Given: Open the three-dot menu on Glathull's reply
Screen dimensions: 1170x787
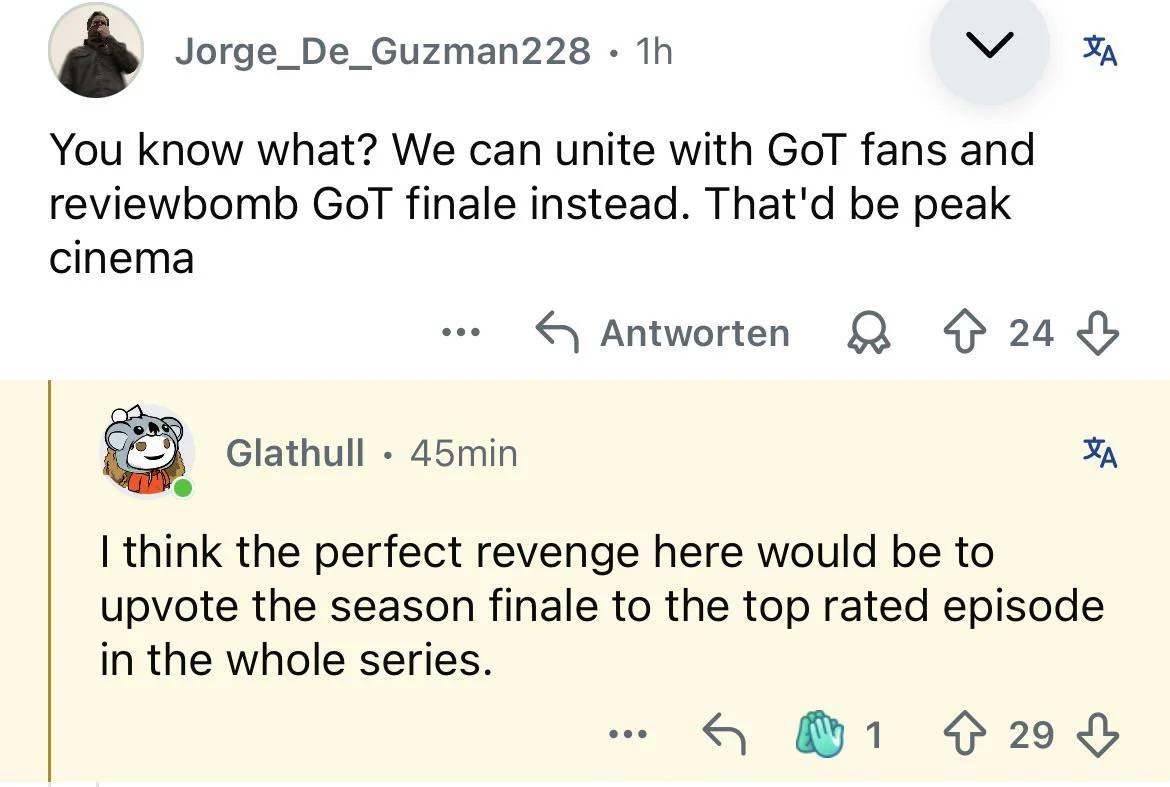Looking at the screenshot, I should click(x=629, y=735).
